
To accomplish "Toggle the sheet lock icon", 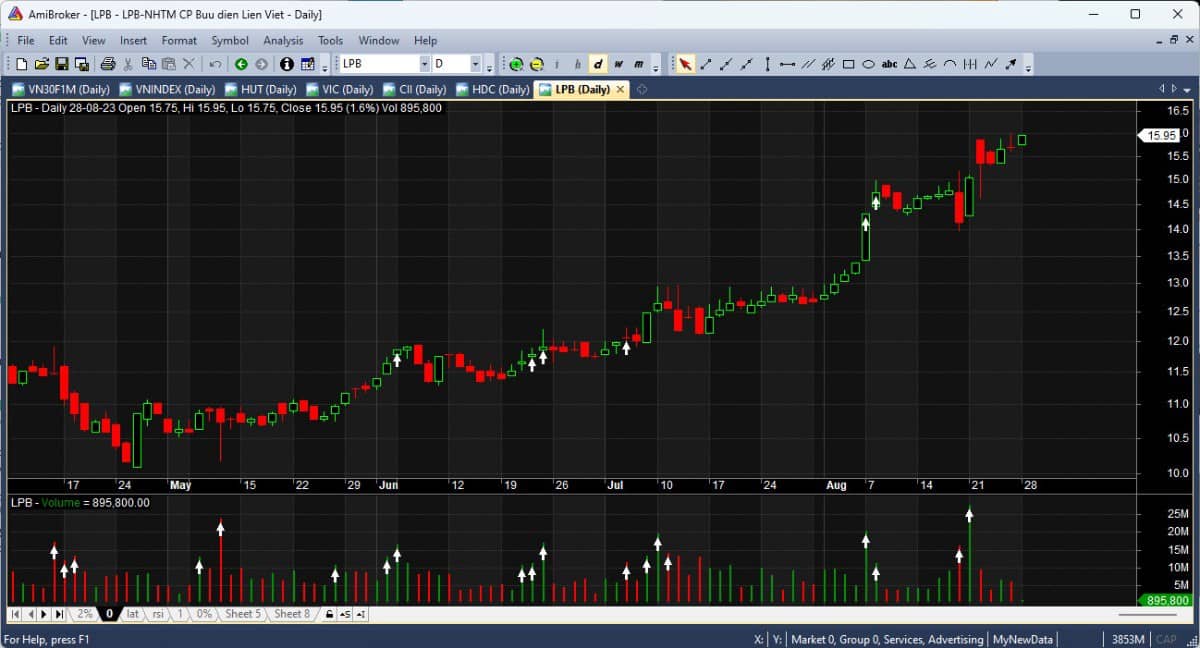I will [329, 614].
